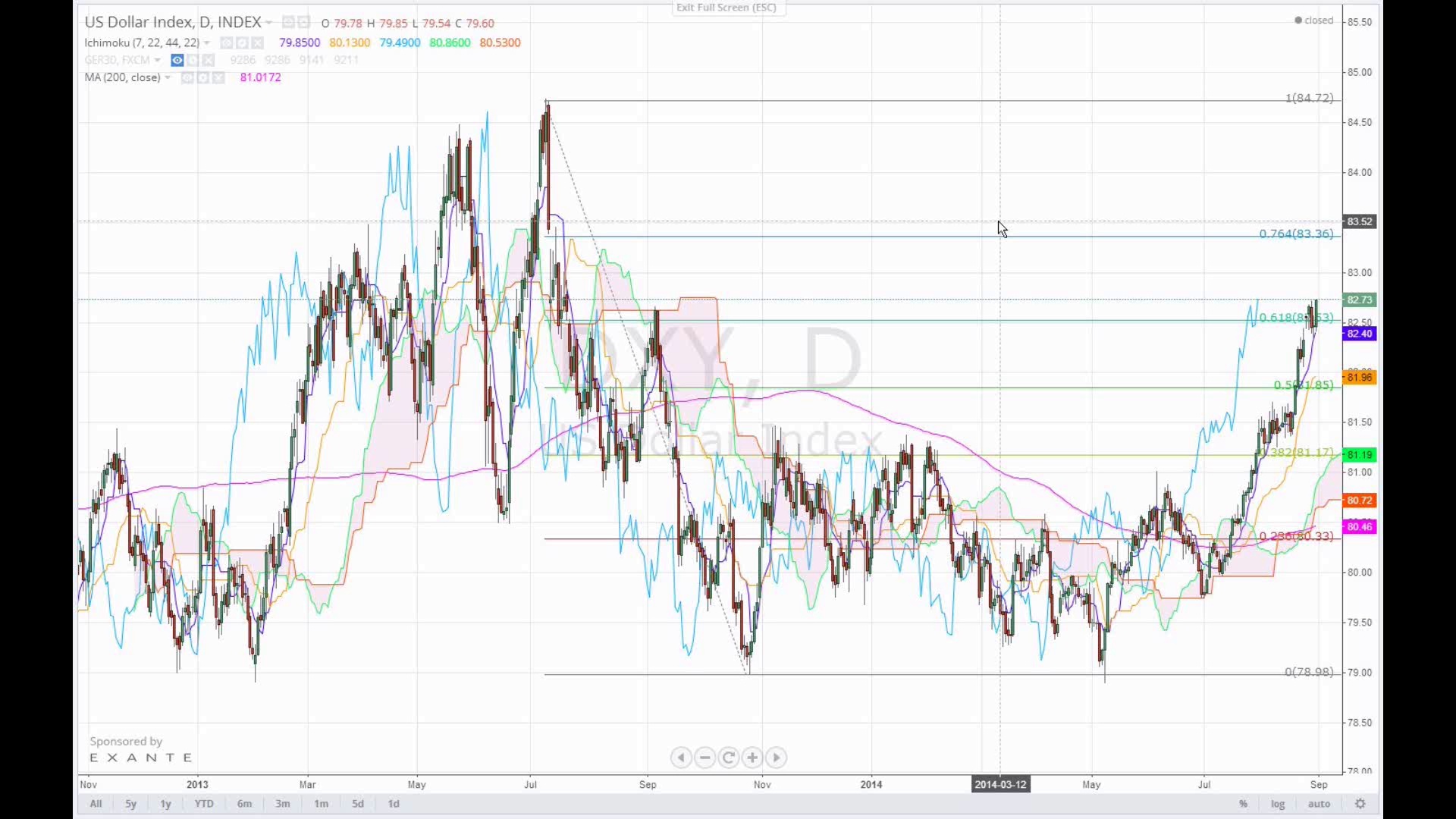Expand MA (200, close) dropdown arrow
The width and height of the screenshot is (1456, 819).
coord(168,78)
